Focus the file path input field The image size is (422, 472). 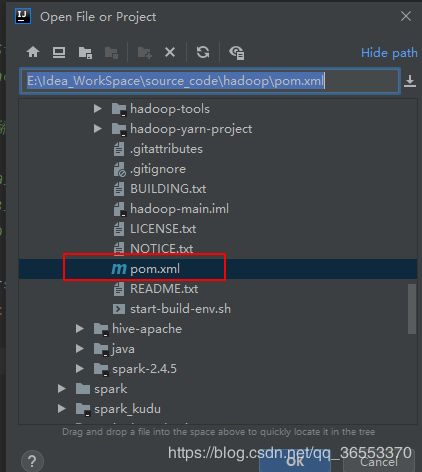coord(210,81)
